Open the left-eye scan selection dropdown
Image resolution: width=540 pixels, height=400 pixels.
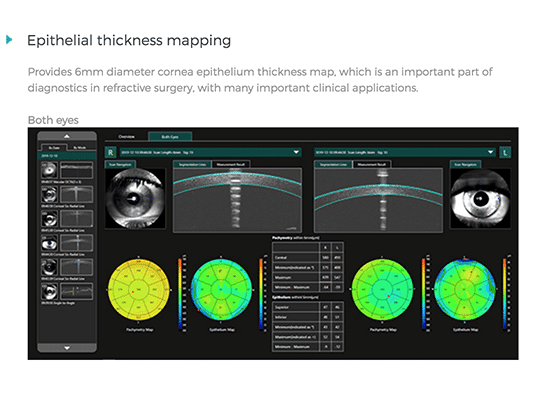click(405, 152)
